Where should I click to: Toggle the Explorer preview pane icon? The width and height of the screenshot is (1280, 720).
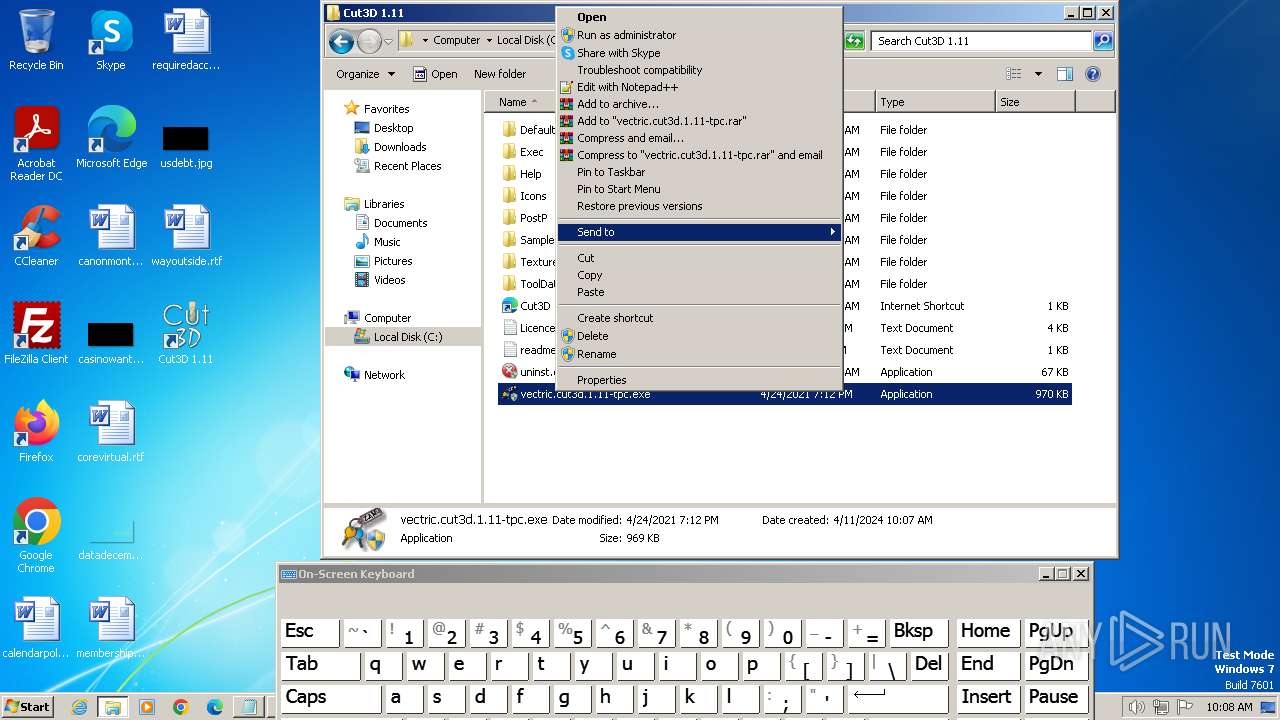(x=1065, y=74)
